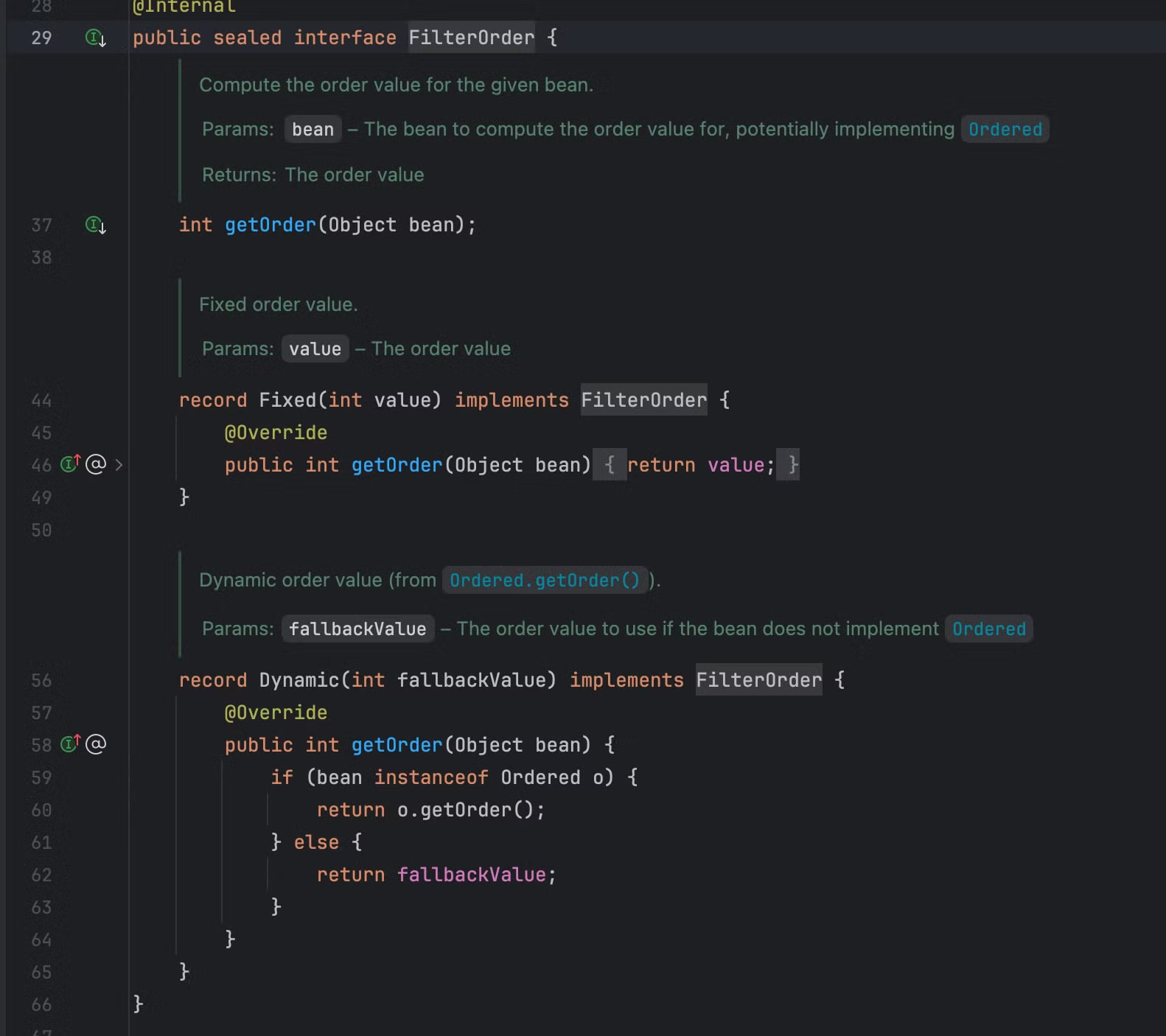Click the @ annotation gutter icon on line 46
Screen dimensions: 1166x1036
96,464
